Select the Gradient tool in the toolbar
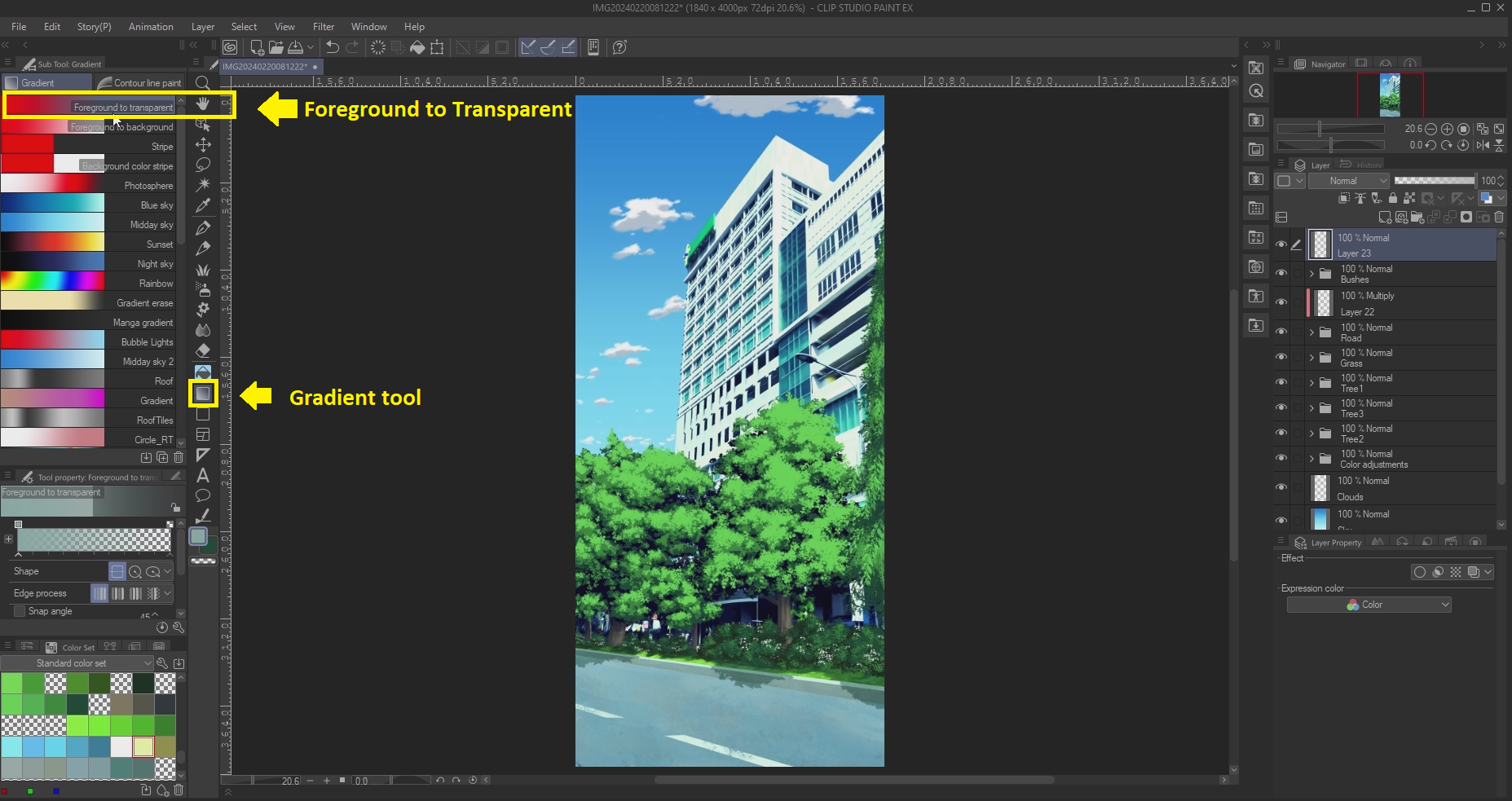Screen dimensions: 1512x801 point(203,394)
